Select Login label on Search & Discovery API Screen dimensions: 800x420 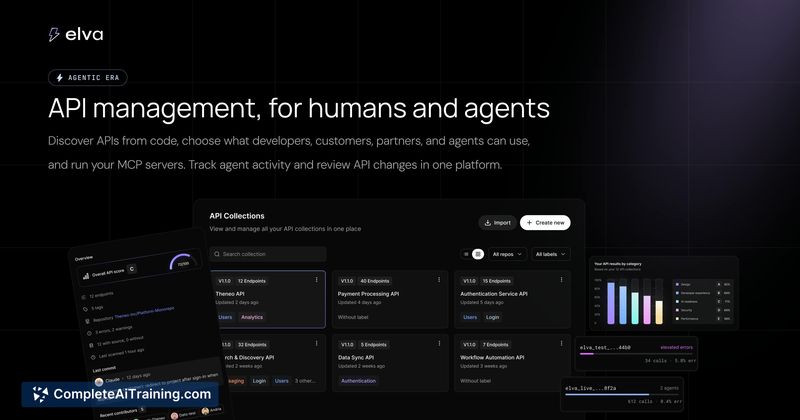259,381
